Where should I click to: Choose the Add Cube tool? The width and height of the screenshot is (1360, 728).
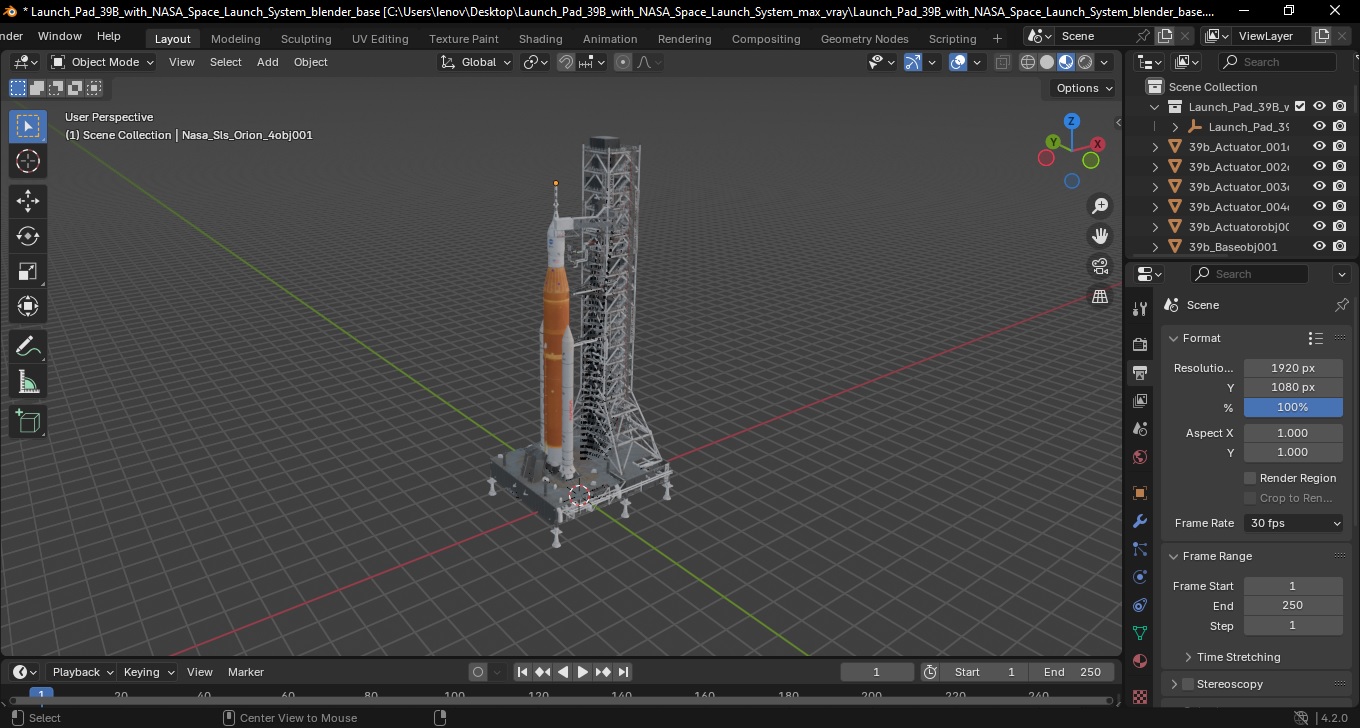28,421
